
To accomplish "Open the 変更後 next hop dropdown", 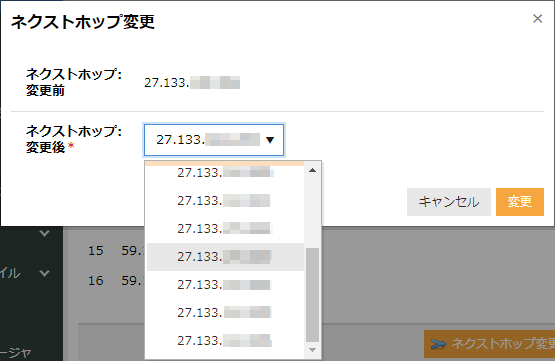I will [x=214, y=140].
